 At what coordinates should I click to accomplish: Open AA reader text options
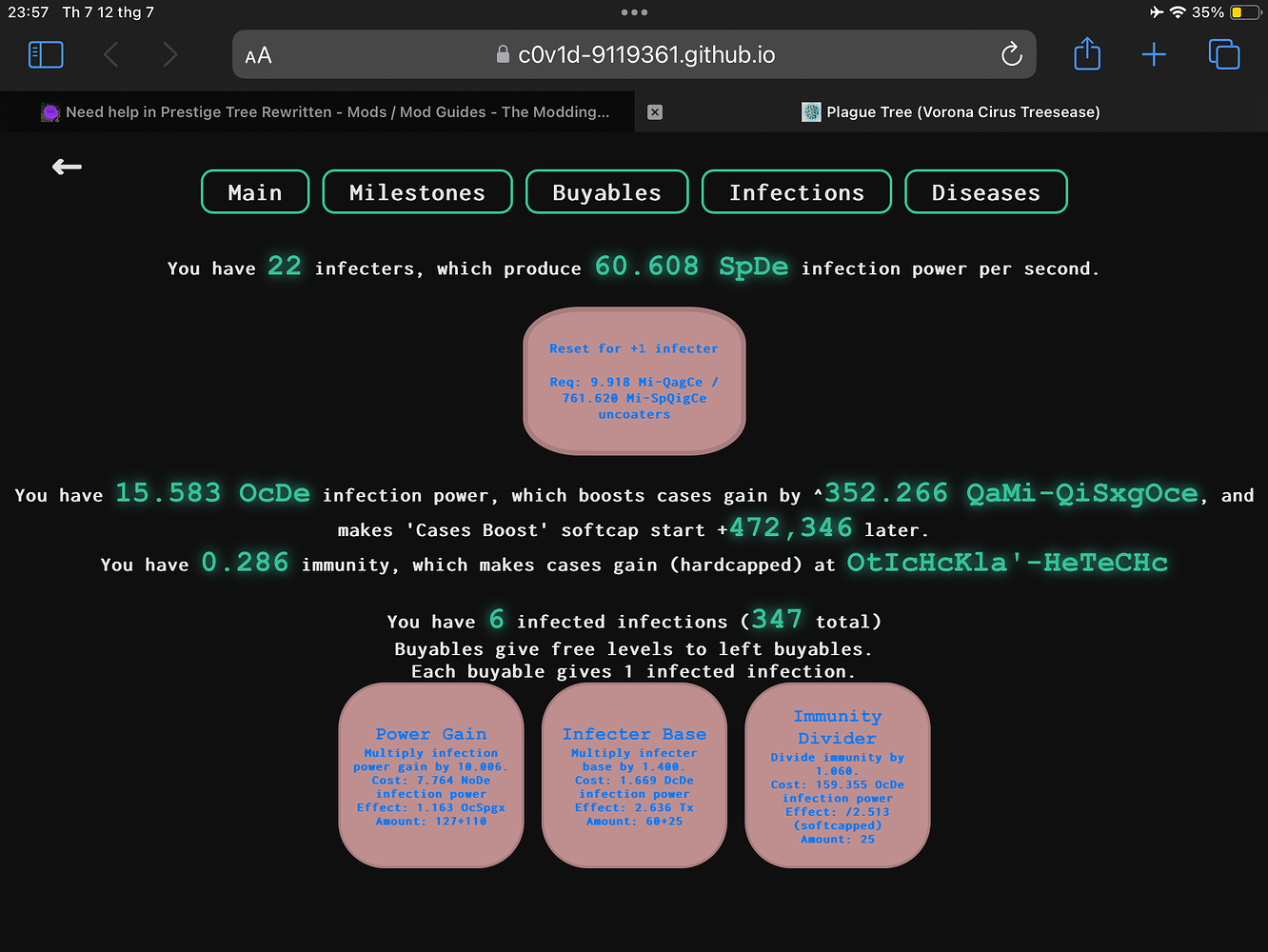pos(258,55)
